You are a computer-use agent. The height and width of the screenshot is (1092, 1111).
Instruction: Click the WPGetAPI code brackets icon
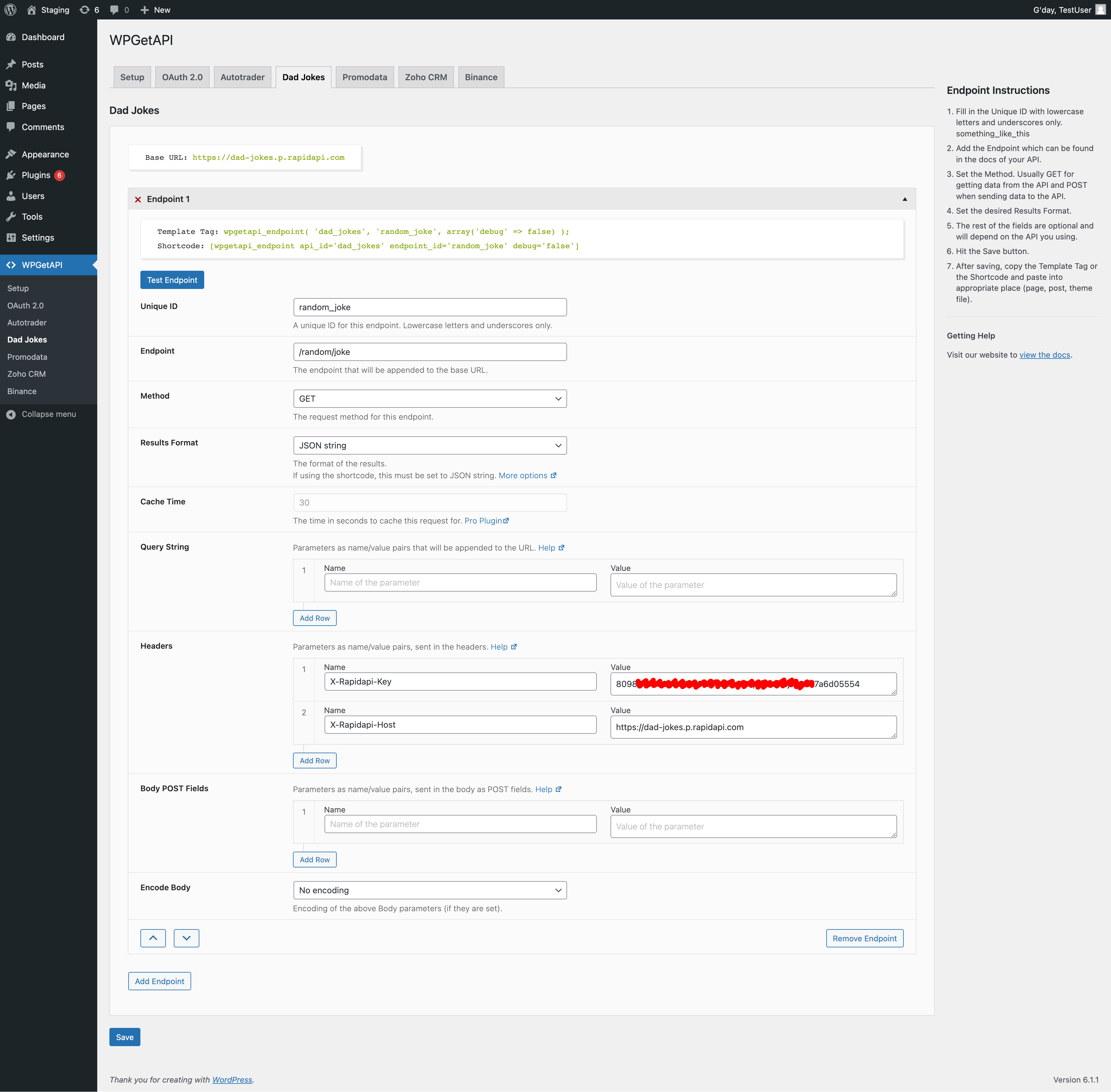coord(11,265)
